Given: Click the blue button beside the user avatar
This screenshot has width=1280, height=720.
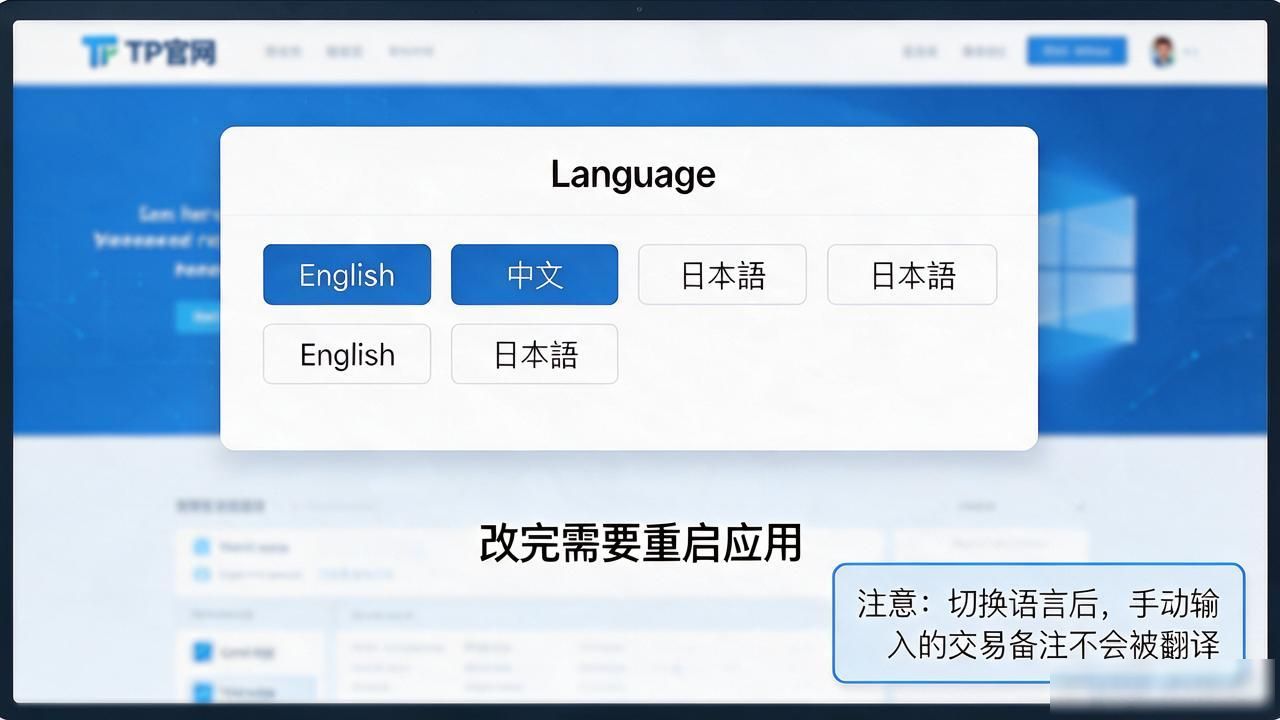Looking at the screenshot, I should coord(1076,51).
